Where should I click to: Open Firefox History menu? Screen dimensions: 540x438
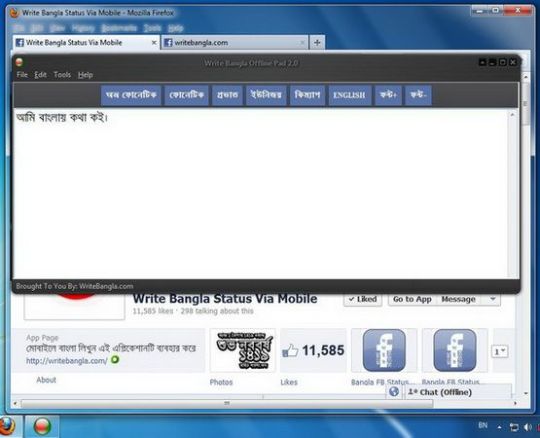[83, 28]
